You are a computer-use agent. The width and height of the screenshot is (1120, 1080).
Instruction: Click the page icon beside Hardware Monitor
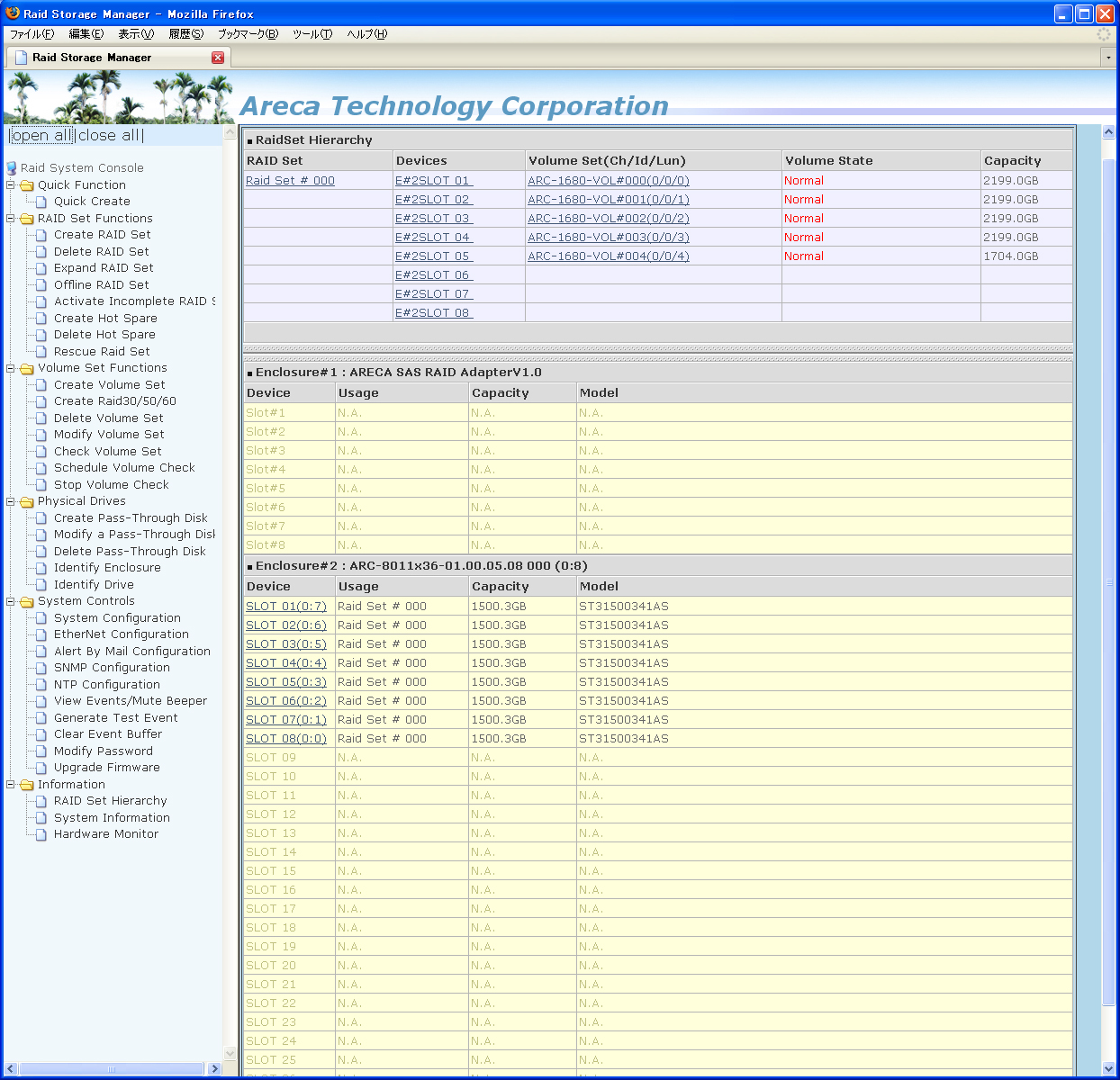coord(41,834)
